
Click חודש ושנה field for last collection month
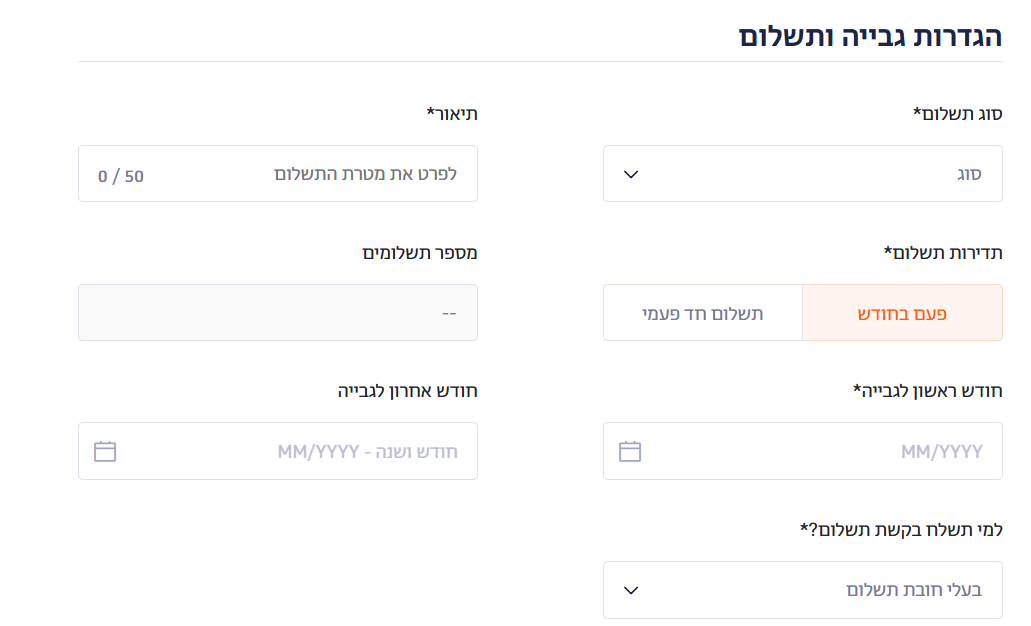tap(277, 451)
